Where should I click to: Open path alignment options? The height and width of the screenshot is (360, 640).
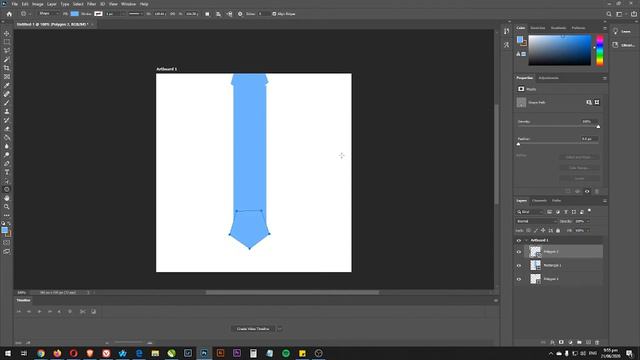click(x=218, y=14)
